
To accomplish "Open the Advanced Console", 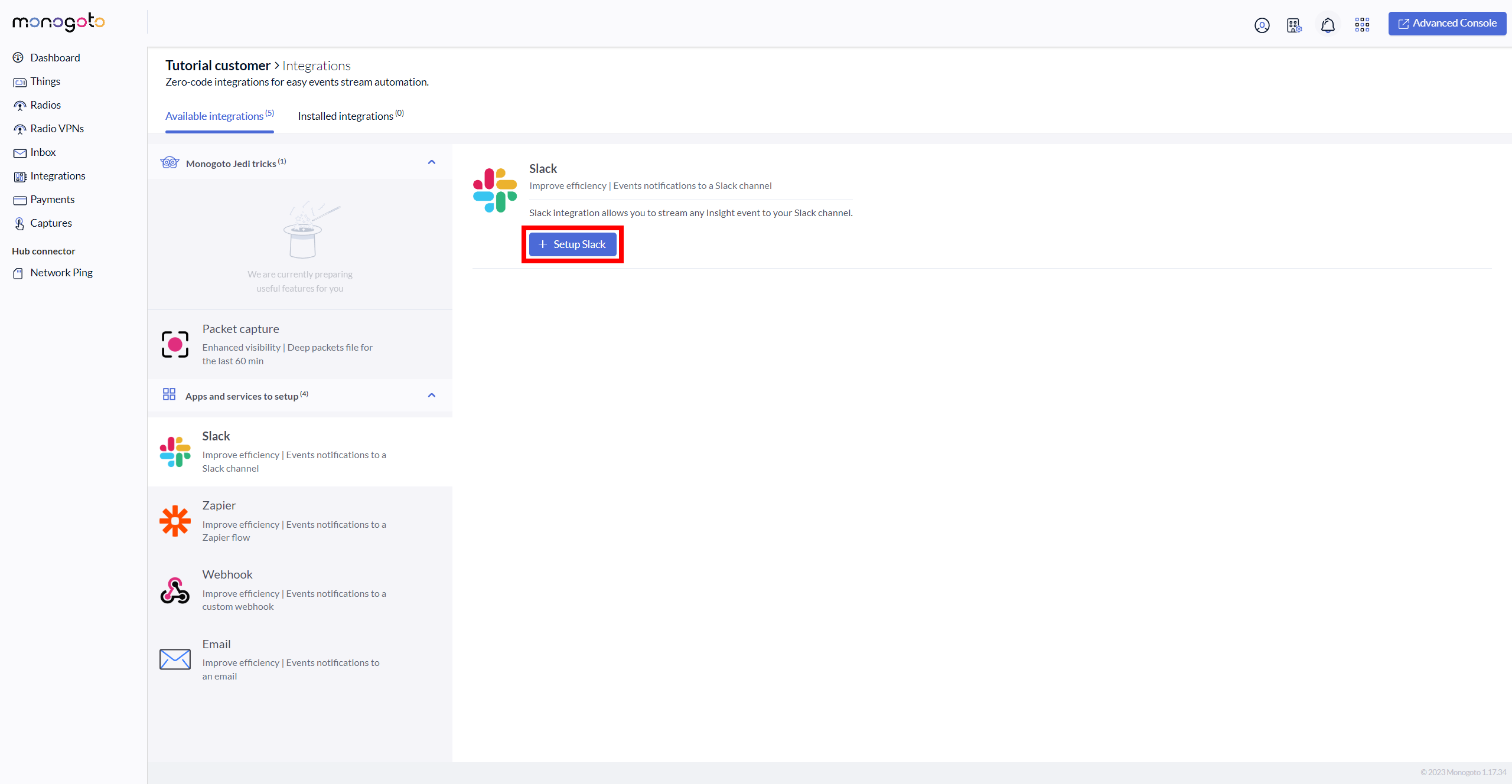I will coord(1446,24).
